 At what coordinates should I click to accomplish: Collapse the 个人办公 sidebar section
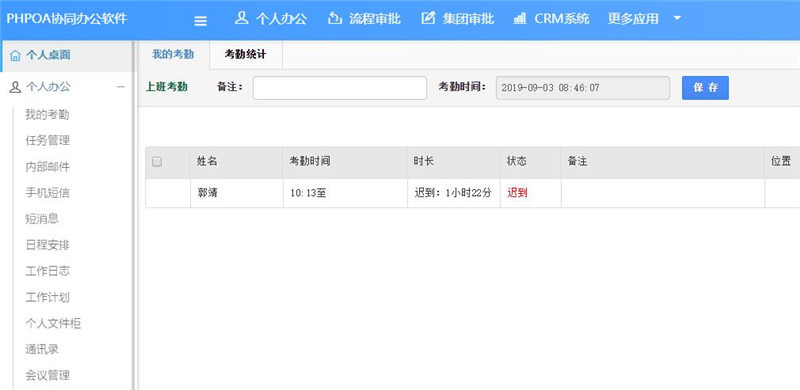pos(120,87)
